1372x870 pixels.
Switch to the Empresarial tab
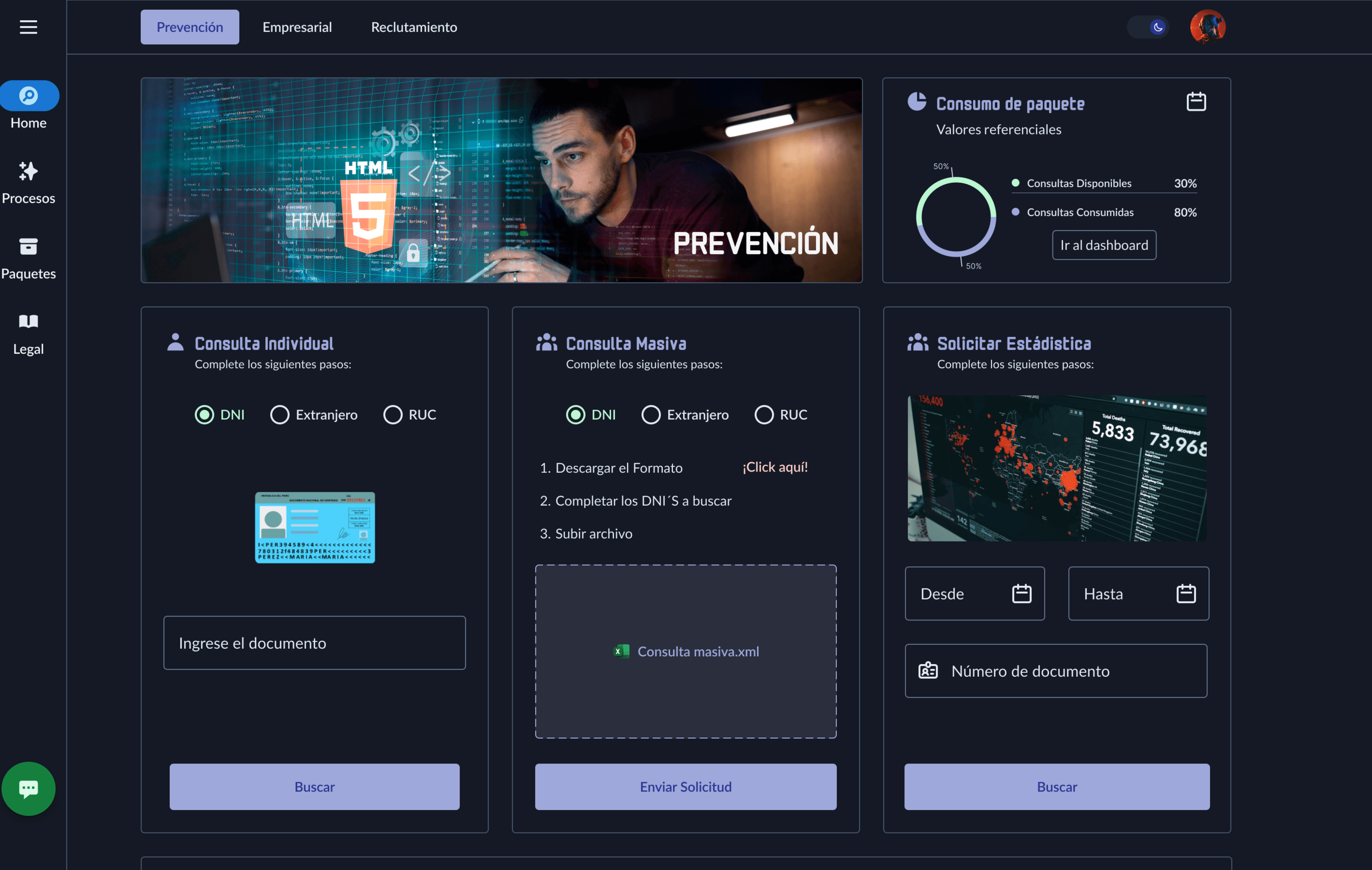(x=297, y=27)
